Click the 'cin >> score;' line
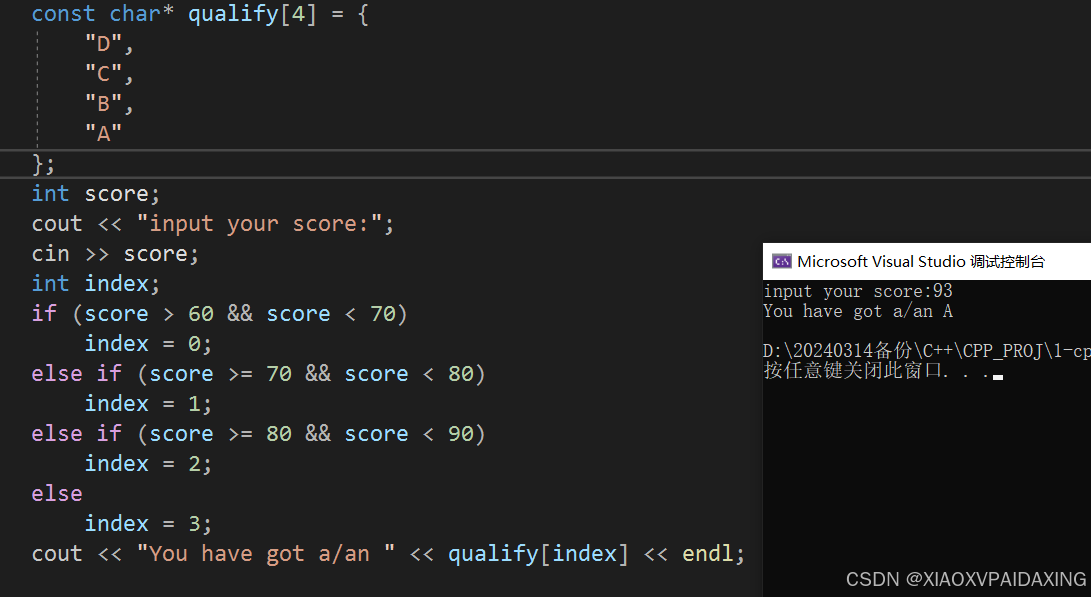Screen dimensions: 1091x597 click(x=116, y=254)
